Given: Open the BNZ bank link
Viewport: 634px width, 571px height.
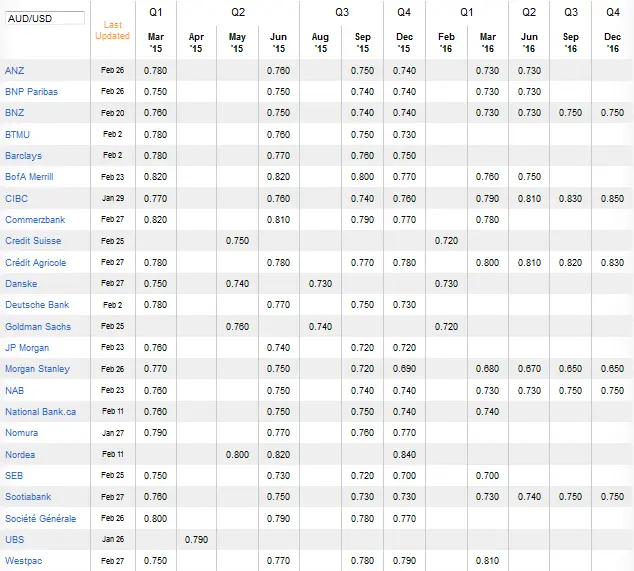Looking at the screenshot, I should 15,112.
